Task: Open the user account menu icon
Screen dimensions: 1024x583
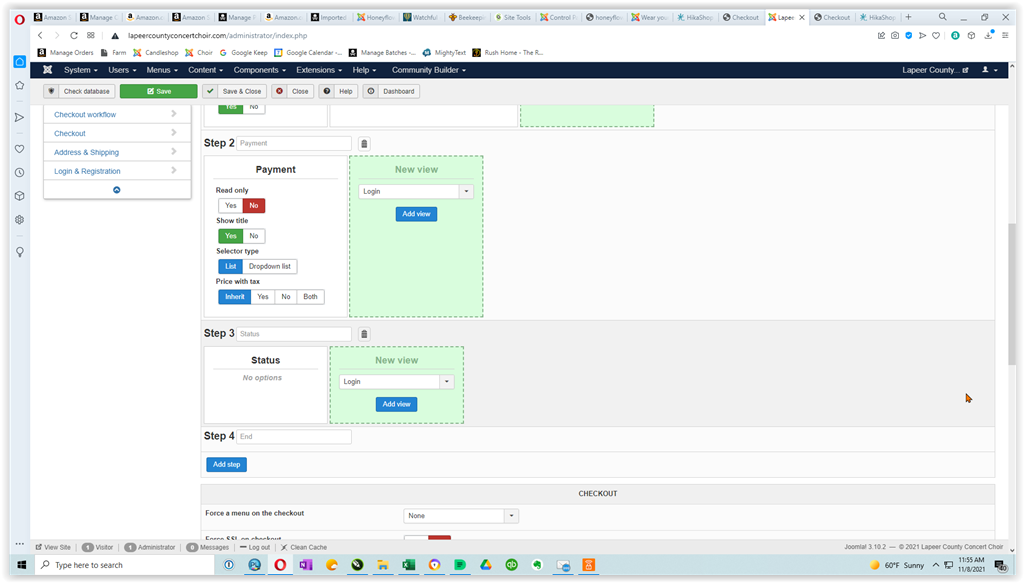Action: [x=989, y=70]
